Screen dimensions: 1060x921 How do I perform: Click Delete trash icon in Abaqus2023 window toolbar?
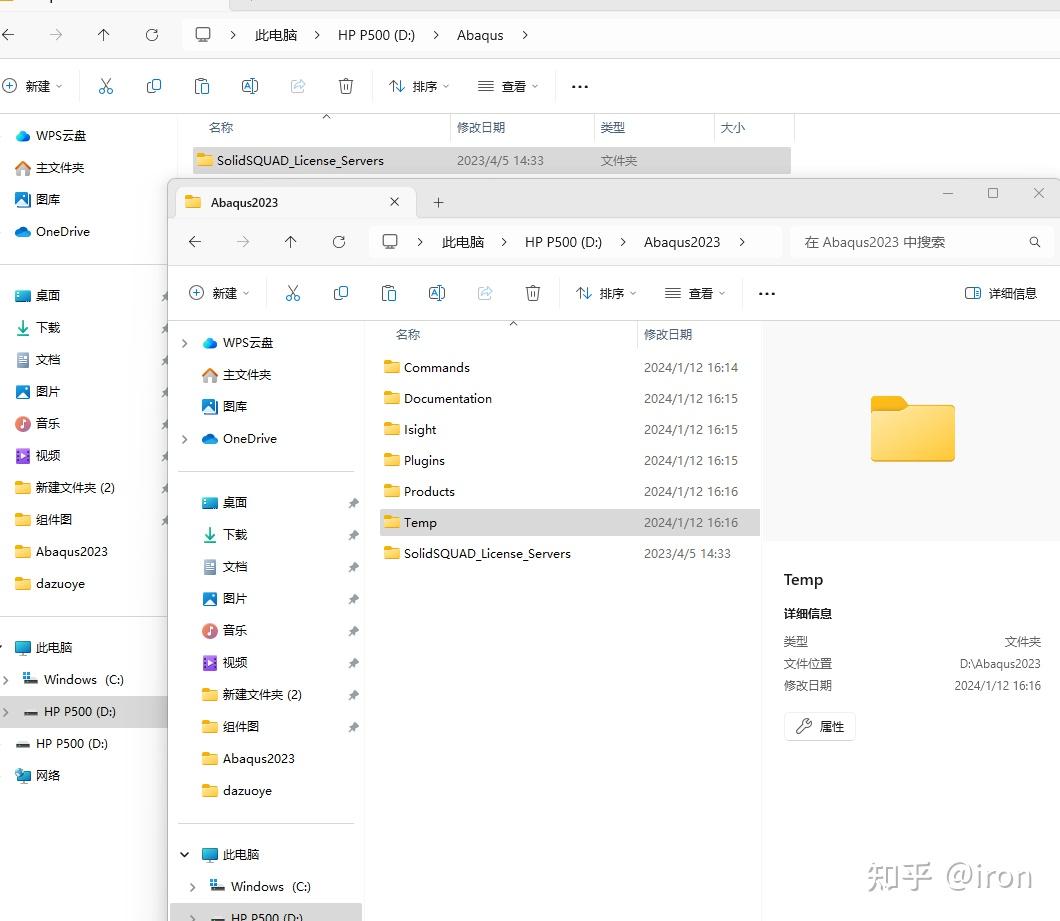click(x=533, y=293)
